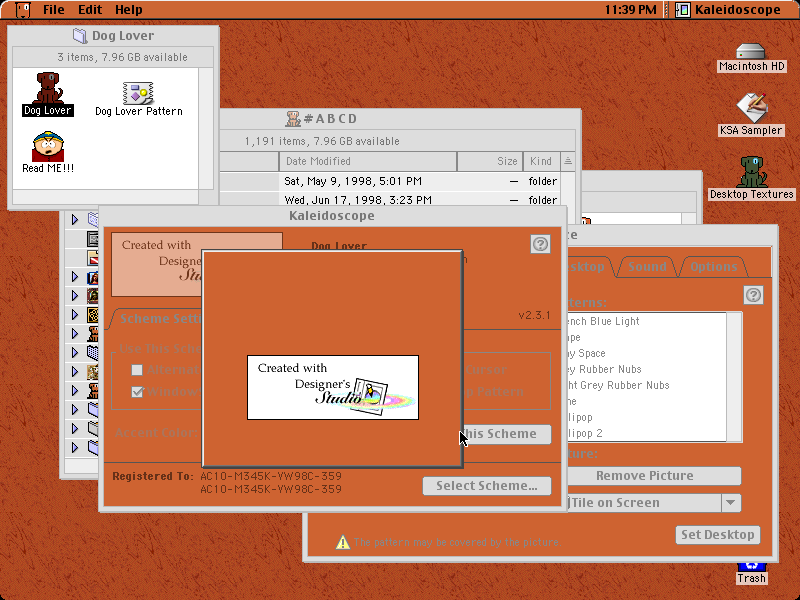This screenshot has height=600, width=800.
Task: Click the help question-mark icon in Appearance window
Action: (754, 295)
